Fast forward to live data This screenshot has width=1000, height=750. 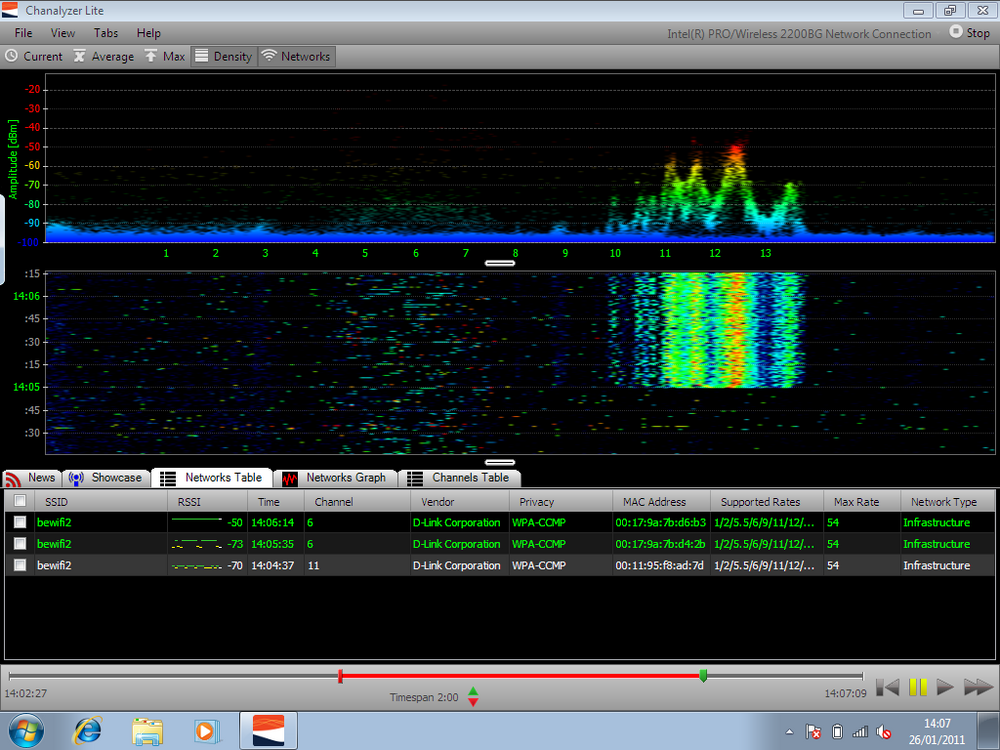[978, 687]
